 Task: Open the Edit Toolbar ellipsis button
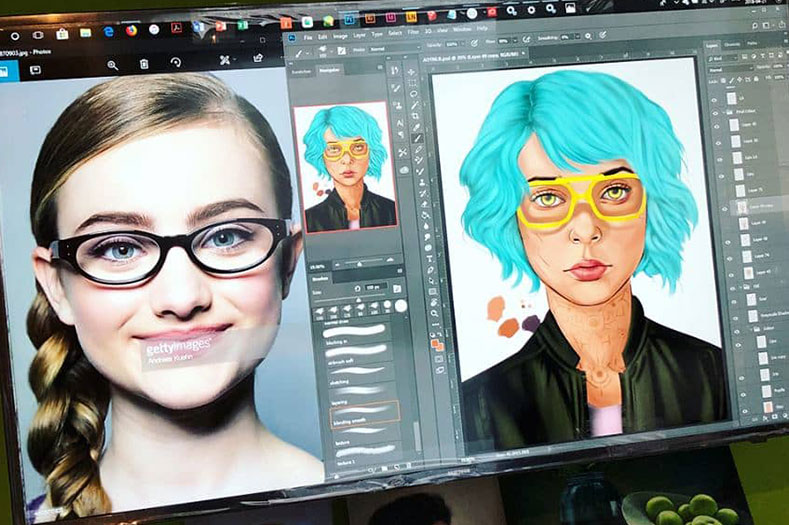pyautogui.click(x=435, y=324)
